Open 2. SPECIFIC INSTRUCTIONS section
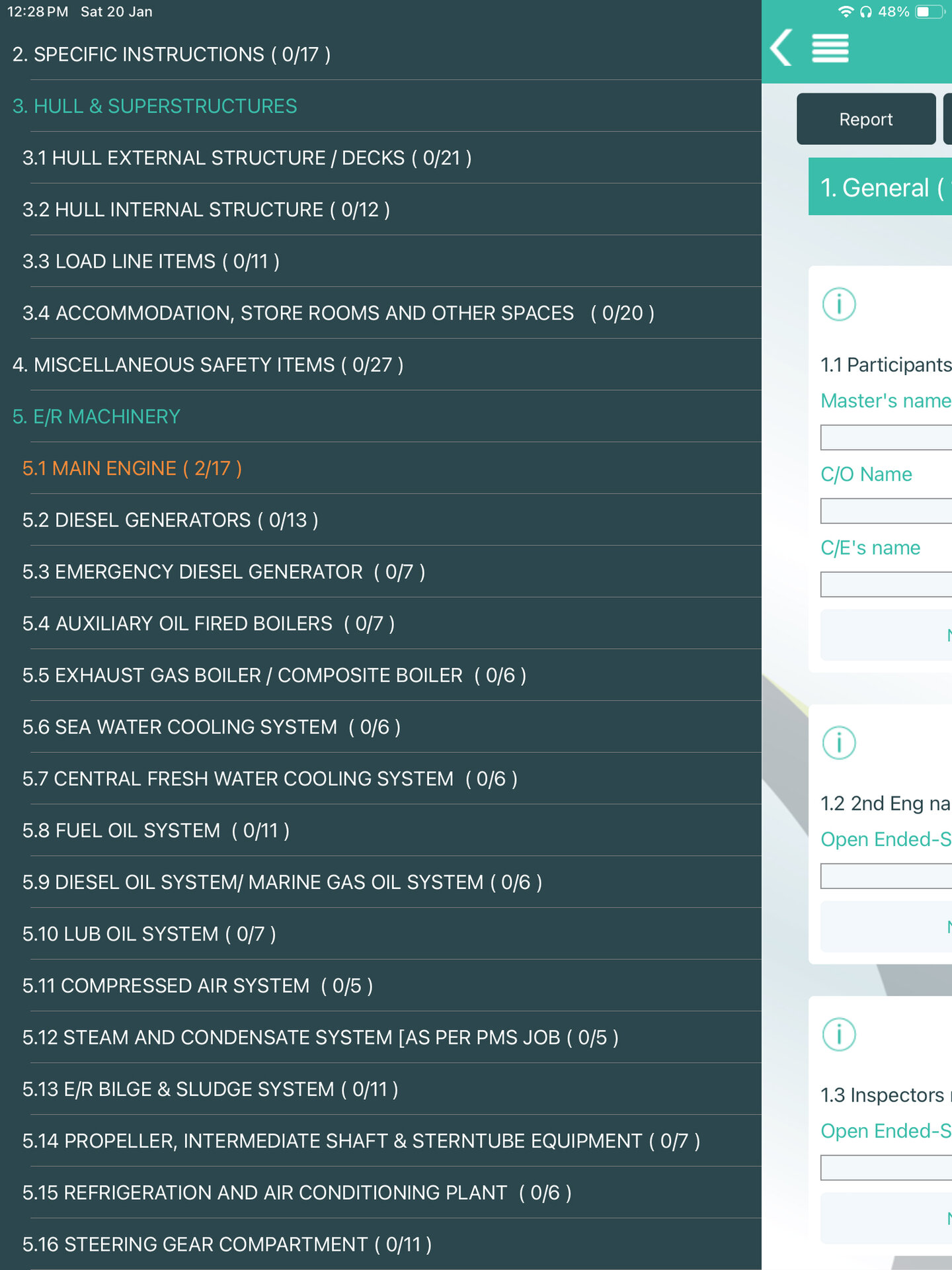 tap(172, 54)
